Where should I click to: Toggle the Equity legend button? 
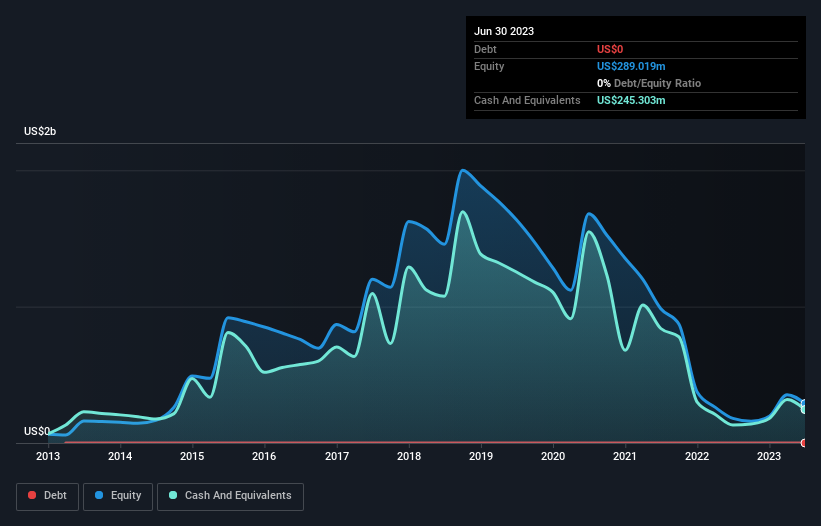[118, 496]
